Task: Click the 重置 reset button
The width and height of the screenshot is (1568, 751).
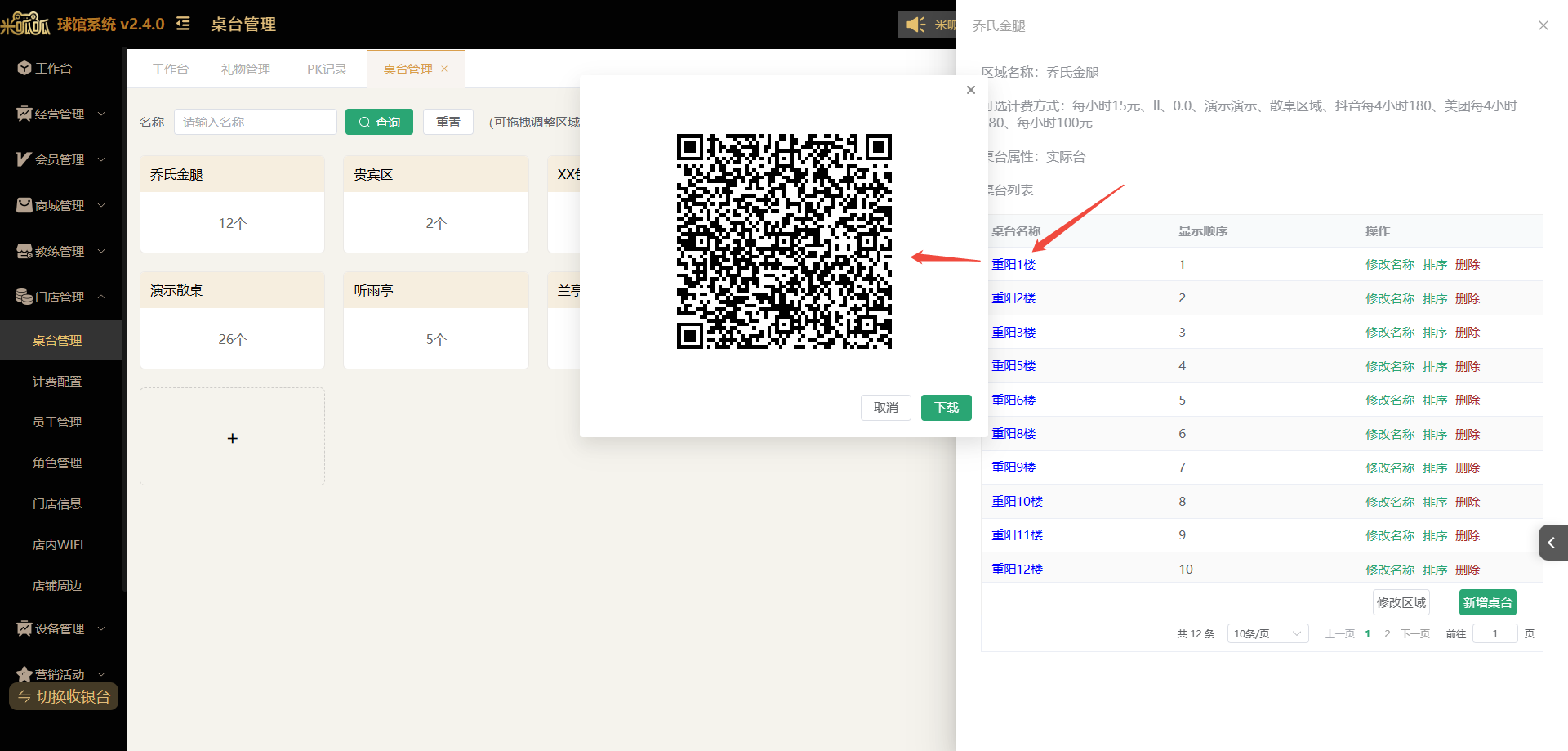Action: coord(448,122)
